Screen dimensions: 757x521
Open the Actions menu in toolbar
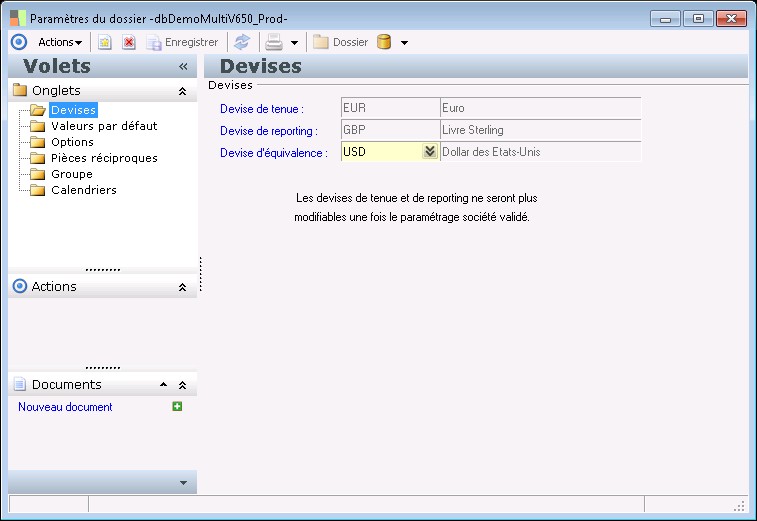click(x=59, y=42)
